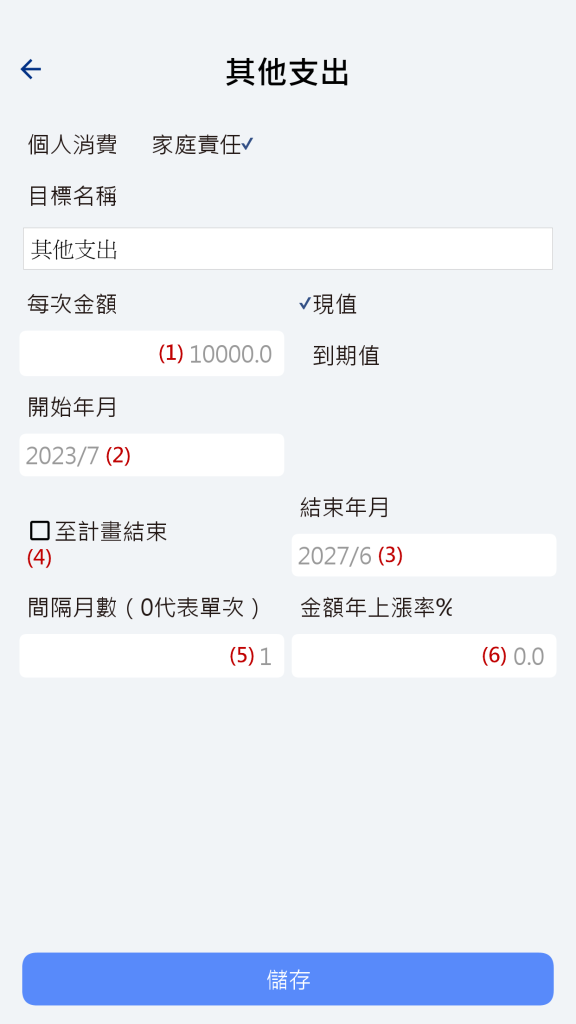The image size is (576, 1024).
Task: Select the 個人消費 category option
Action: click(72, 144)
